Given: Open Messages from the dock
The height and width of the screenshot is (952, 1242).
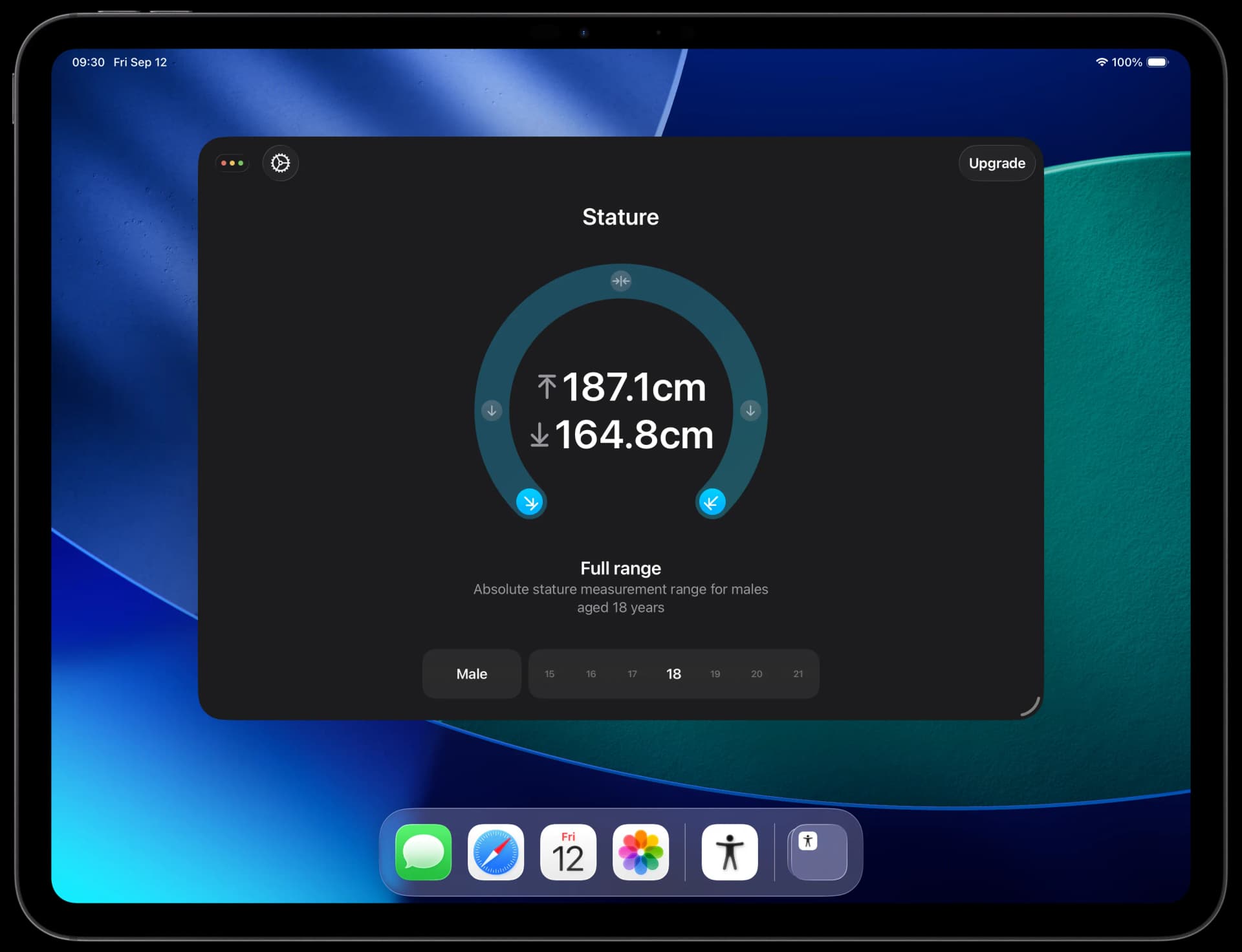Looking at the screenshot, I should (x=424, y=852).
